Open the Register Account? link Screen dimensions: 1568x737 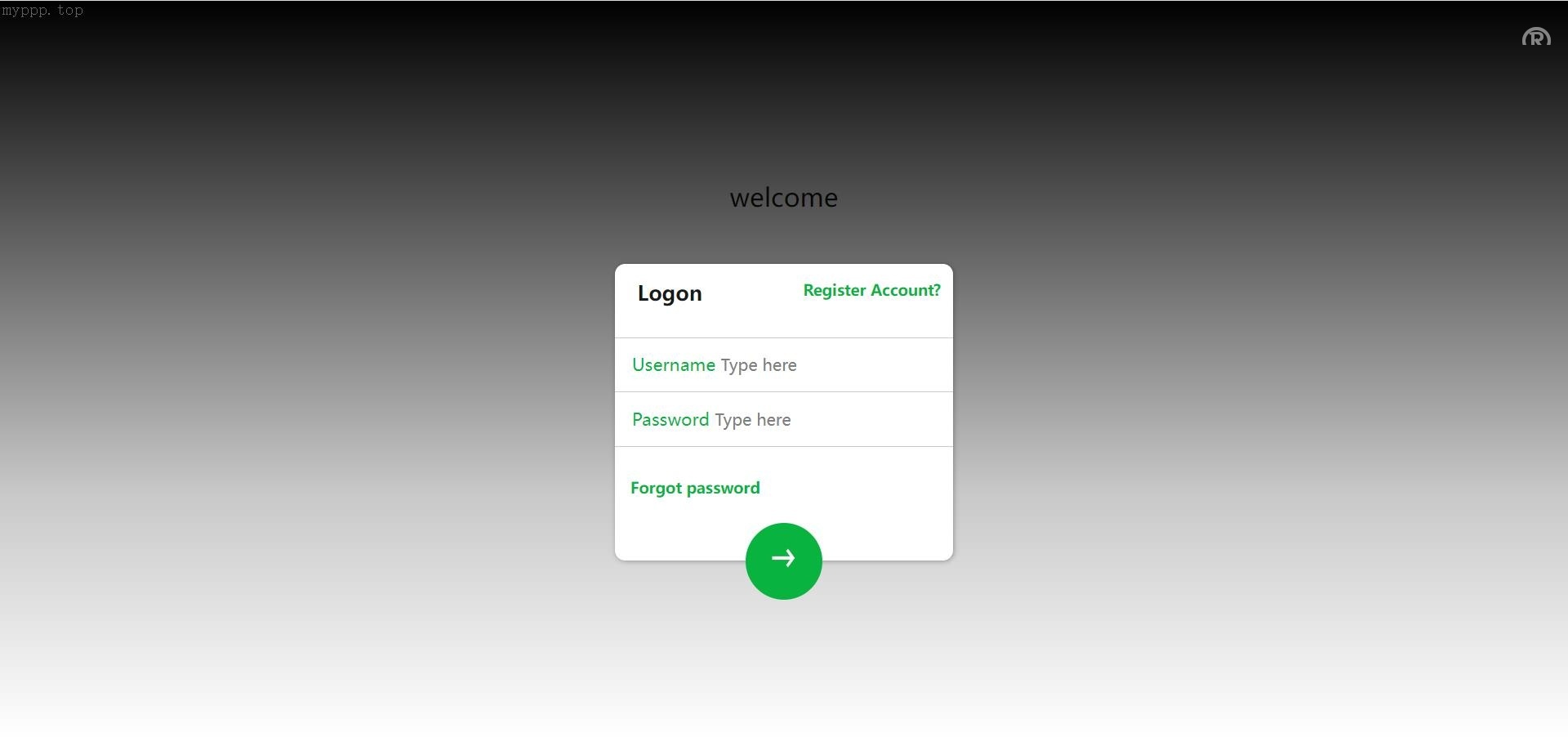pyautogui.click(x=871, y=290)
